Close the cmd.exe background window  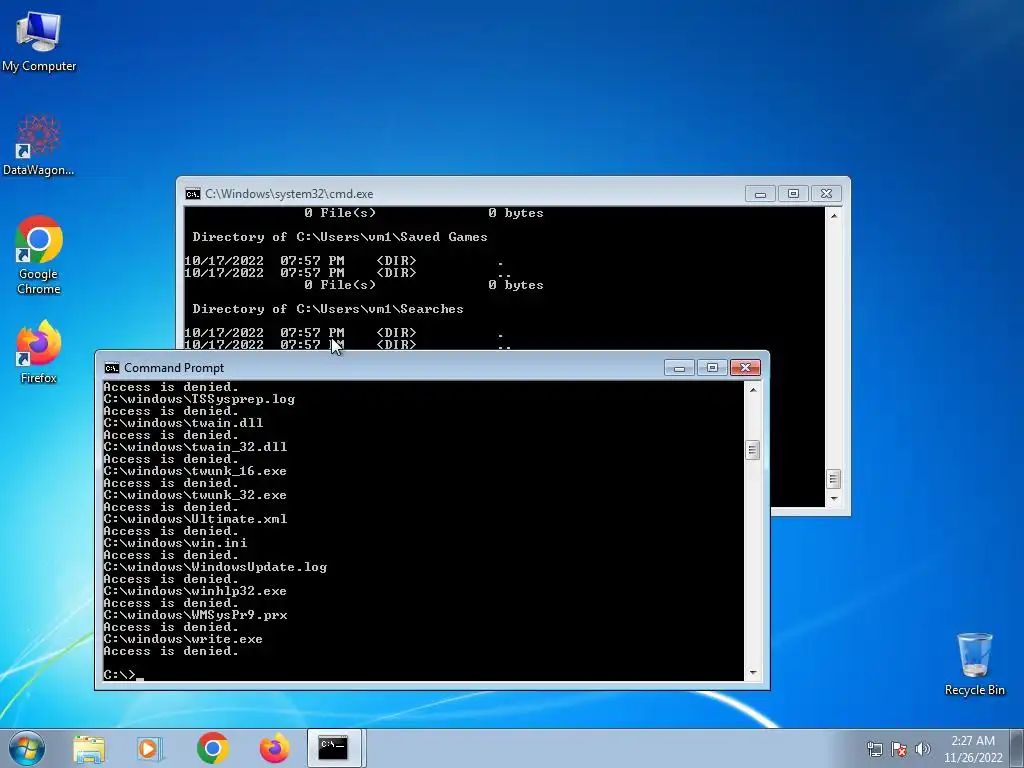coord(826,194)
